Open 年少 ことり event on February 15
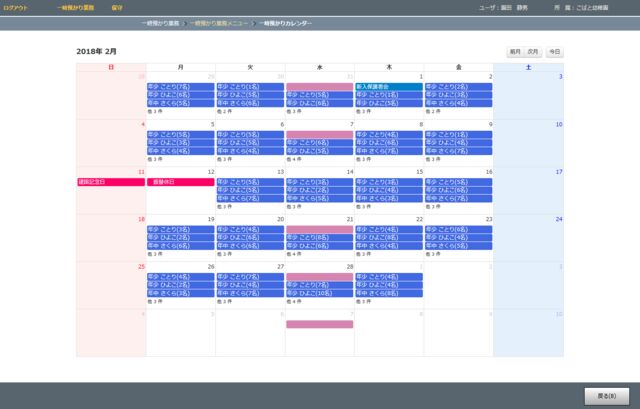This screenshot has height=409, width=640. 389,182
